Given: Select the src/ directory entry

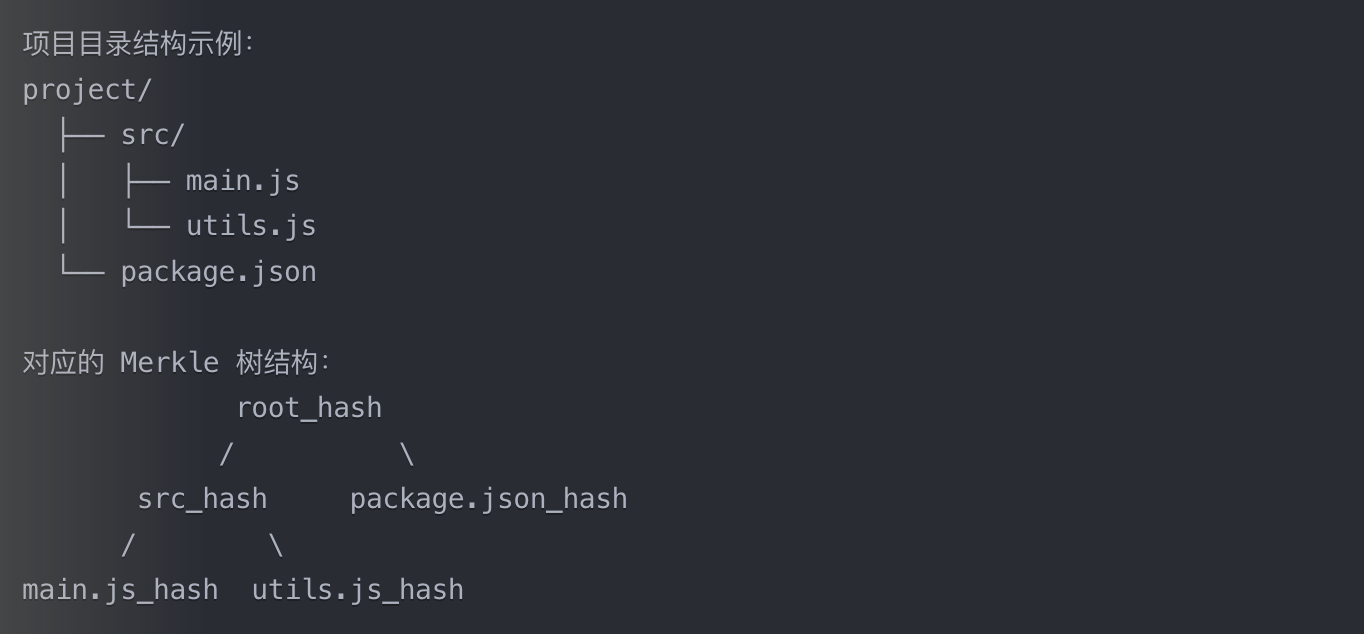Looking at the screenshot, I should (x=153, y=135).
